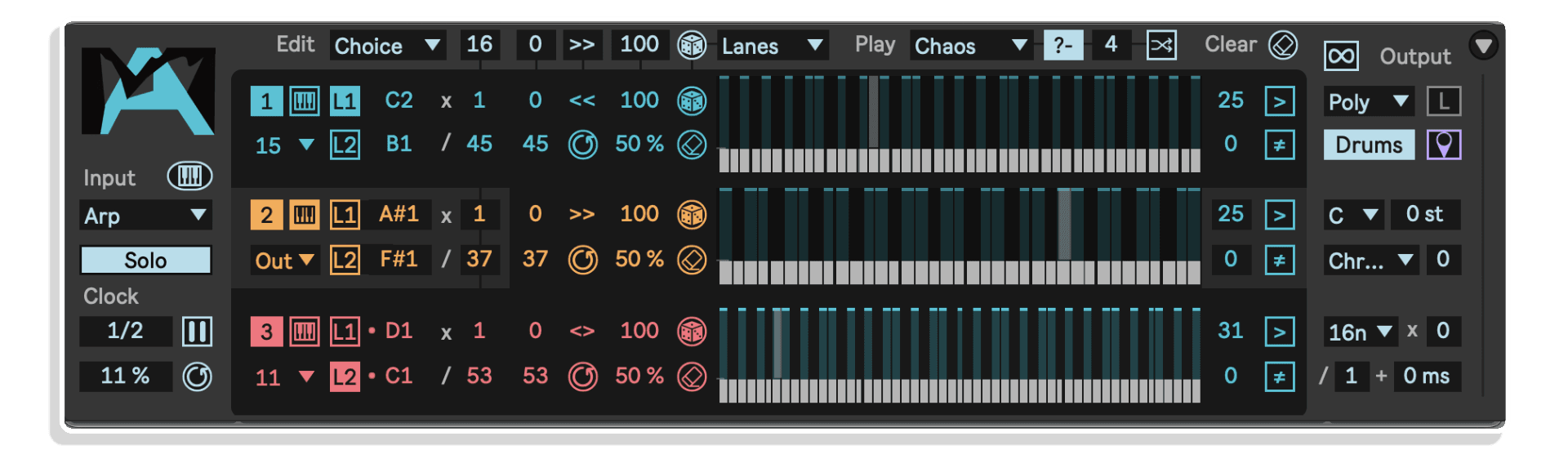The width and height of the screenshot is (1568, 450).
Task: Toggle the shuffle icon next to Play count 4
Action: click(1161, 45)
